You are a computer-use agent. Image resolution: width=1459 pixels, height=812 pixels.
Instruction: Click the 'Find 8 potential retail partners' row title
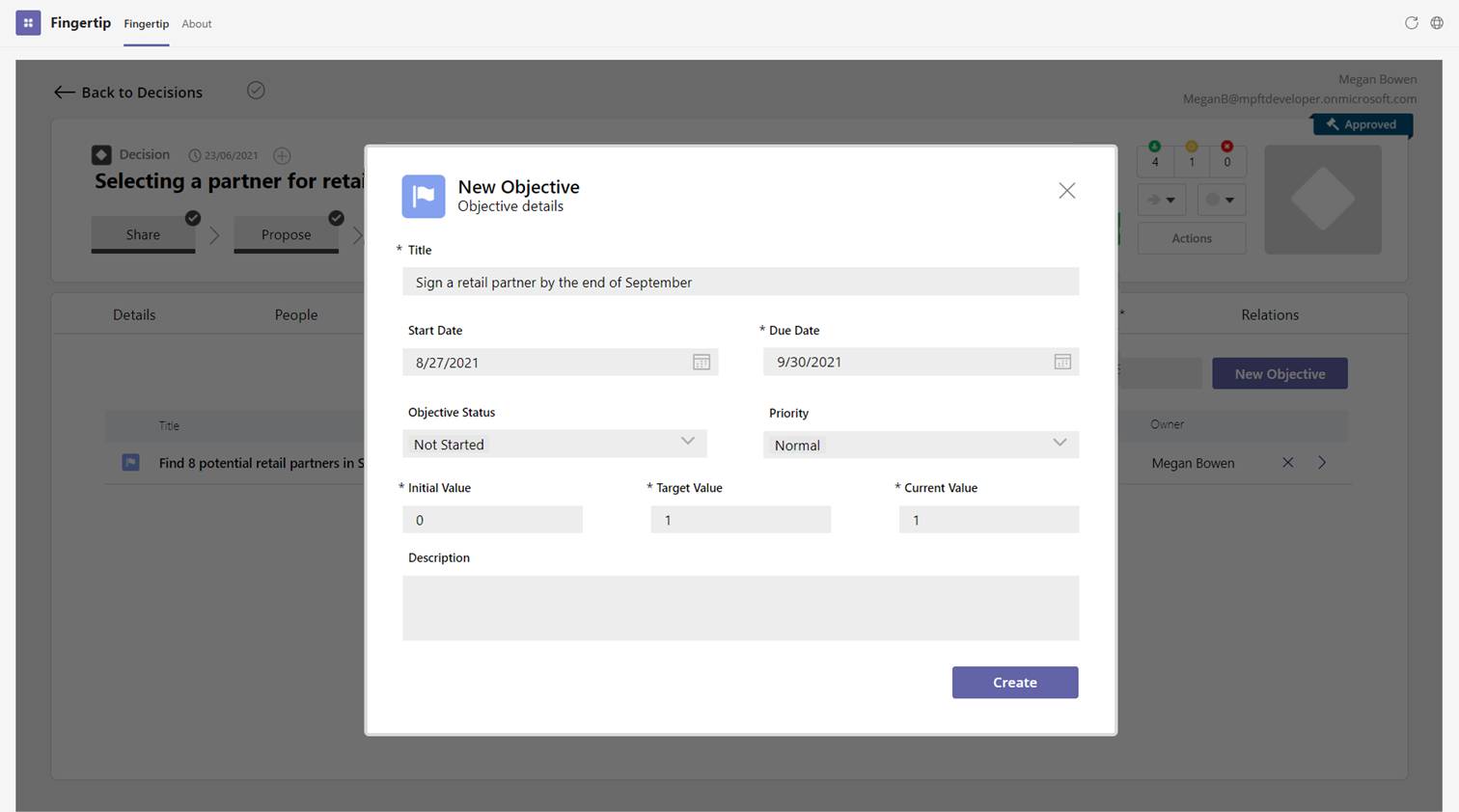(262, 463)
